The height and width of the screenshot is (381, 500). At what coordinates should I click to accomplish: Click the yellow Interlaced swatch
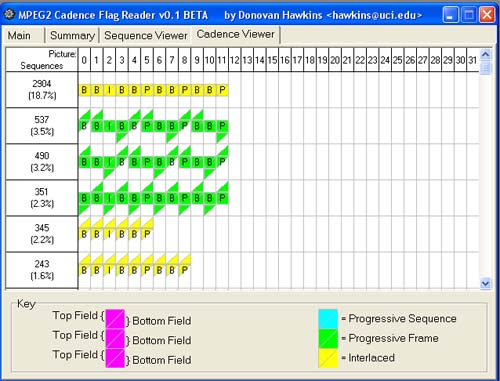(x=328, y=358)
